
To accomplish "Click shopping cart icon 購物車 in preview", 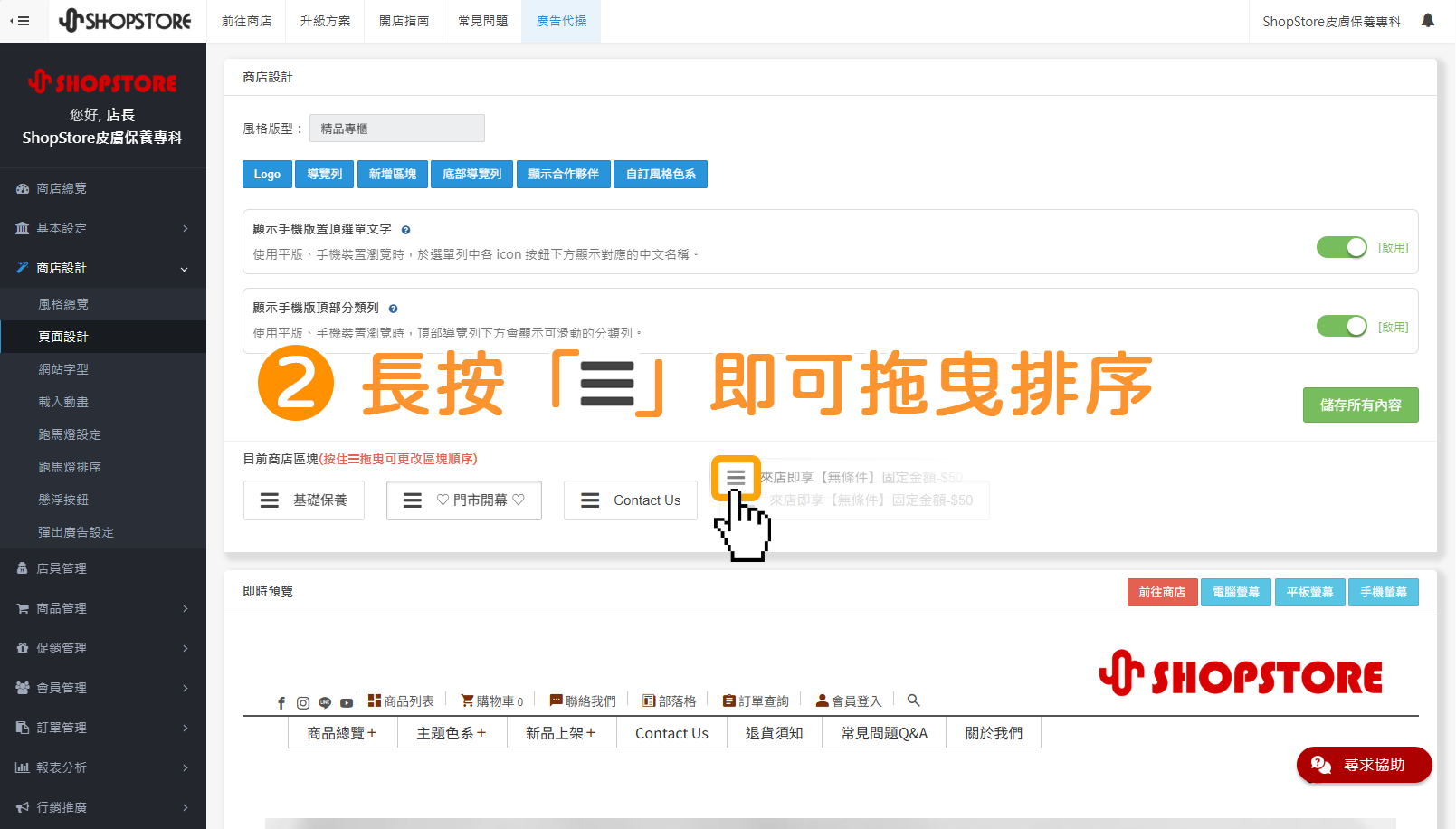I will 467,700.
